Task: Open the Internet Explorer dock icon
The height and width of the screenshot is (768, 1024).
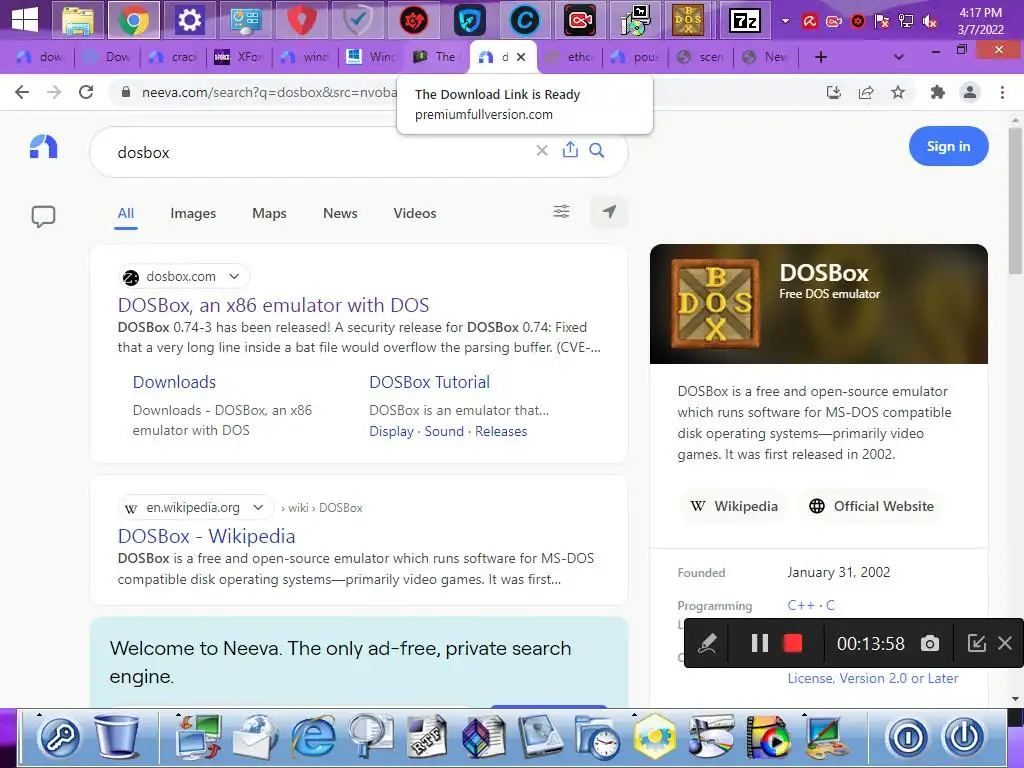Action: (x=312, y=737)
